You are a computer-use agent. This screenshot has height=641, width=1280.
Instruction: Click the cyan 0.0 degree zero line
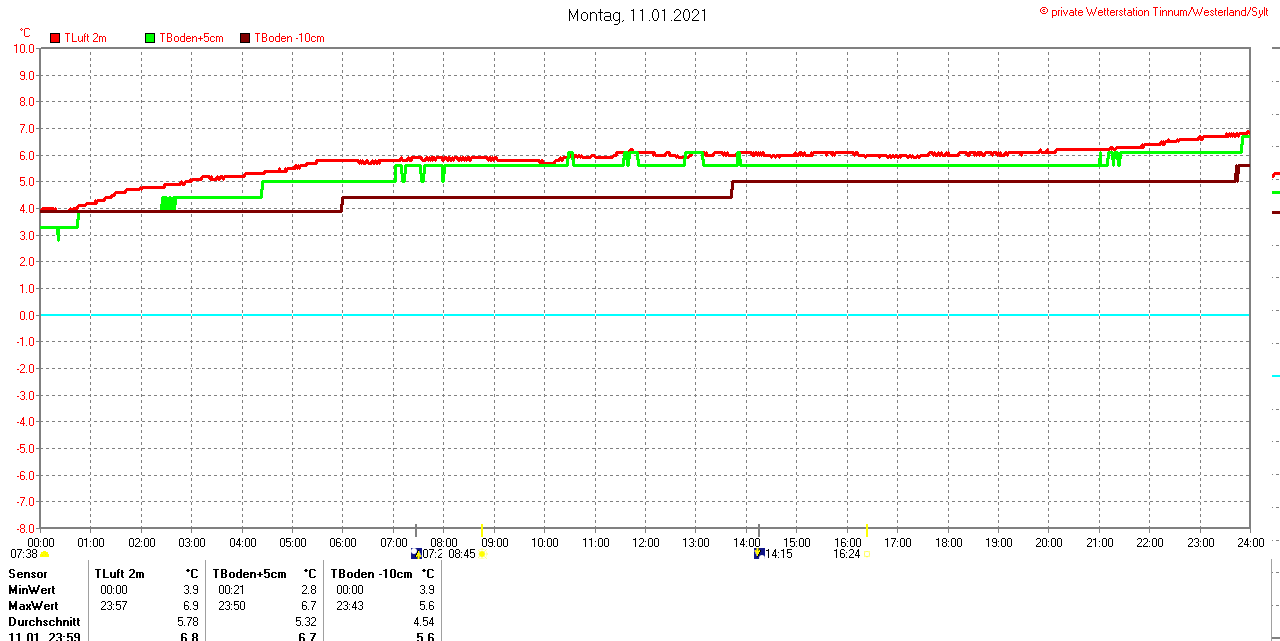(x=640, y=315)
